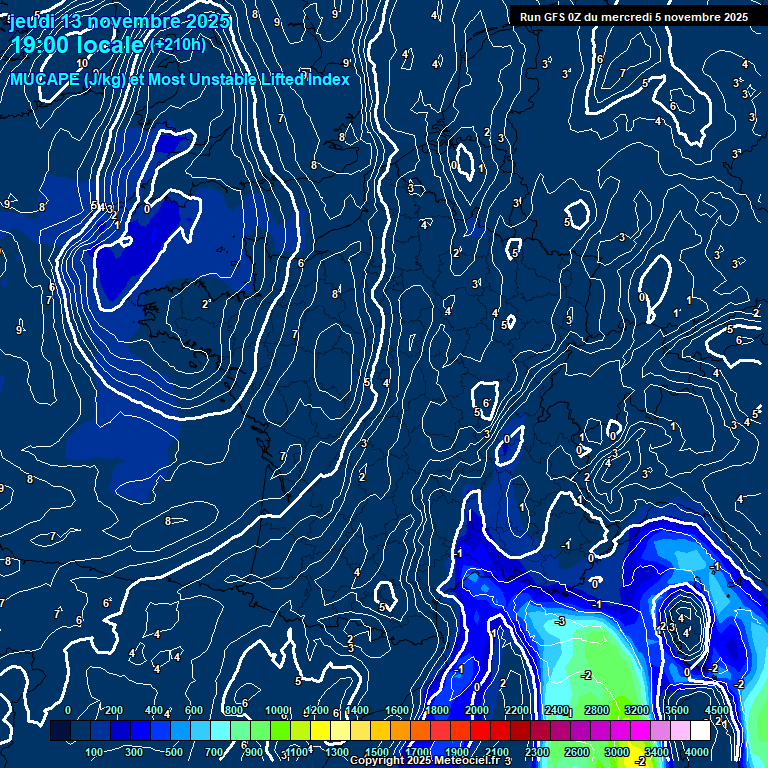
Task: Click the '100' legend label
Action: click(x=94, y=752)
